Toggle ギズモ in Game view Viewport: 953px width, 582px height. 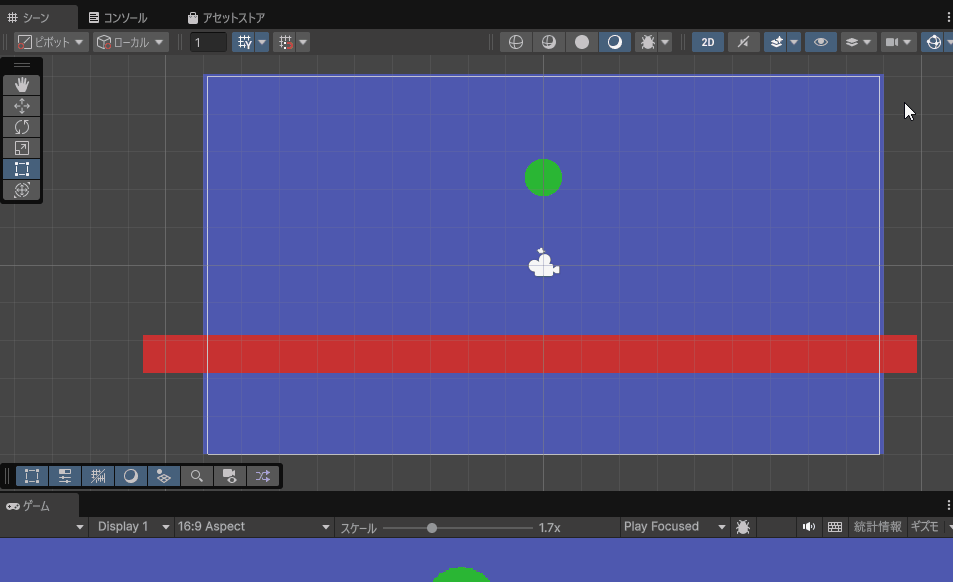[924, 527]
